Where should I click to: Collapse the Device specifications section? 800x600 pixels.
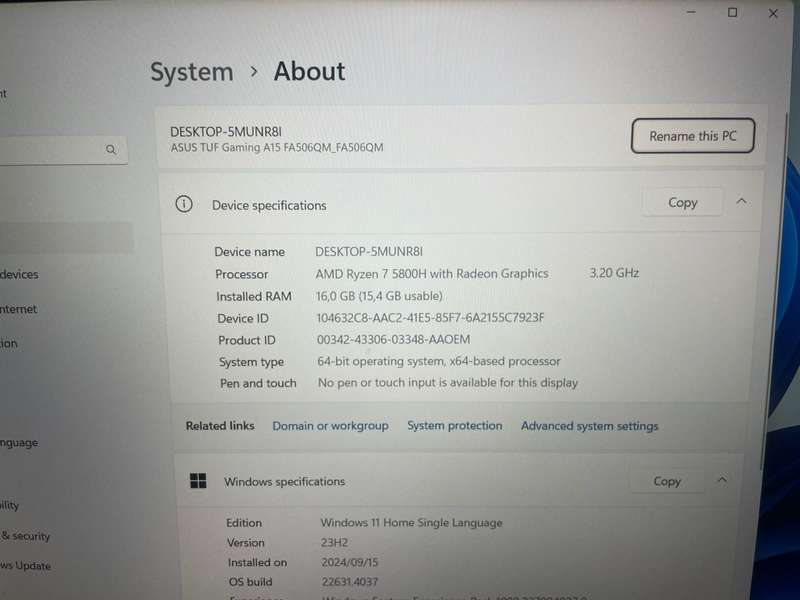(741, 202)
